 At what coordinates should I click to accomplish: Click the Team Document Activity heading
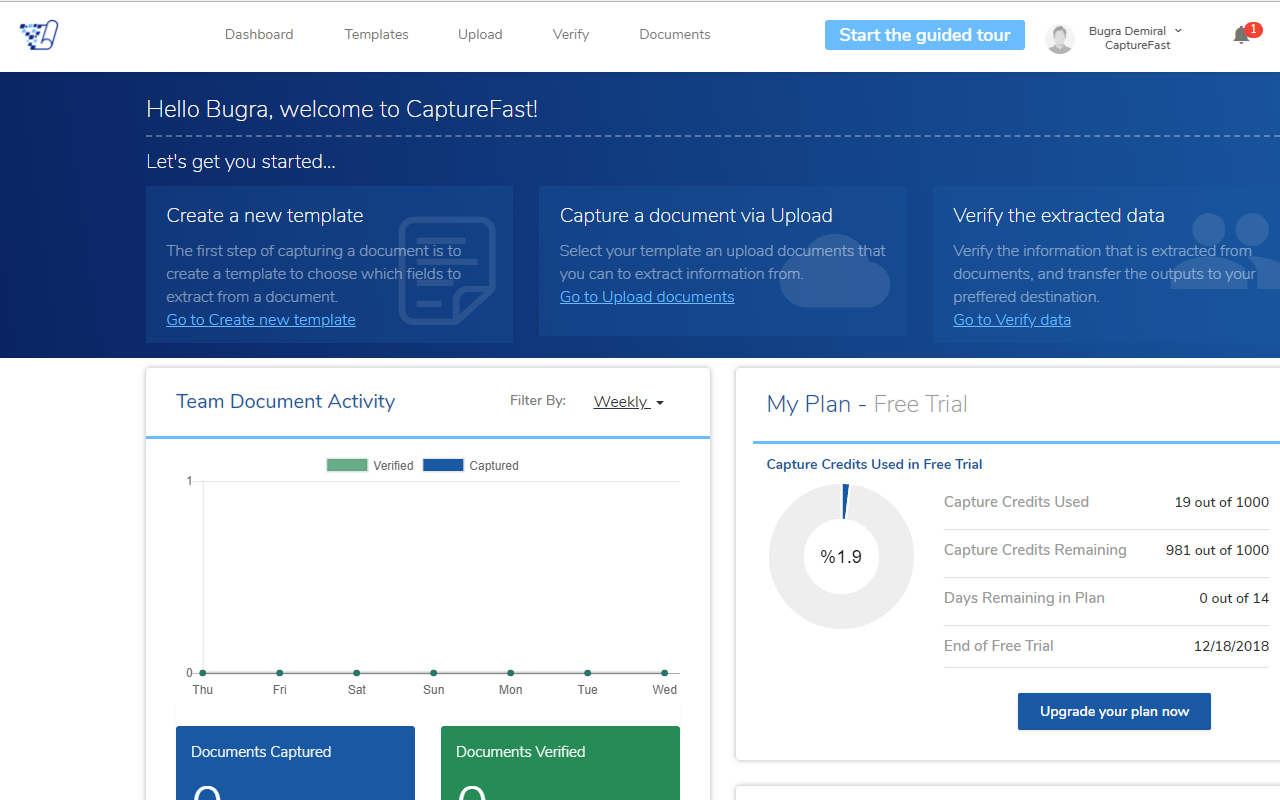[x=286, y=401]
